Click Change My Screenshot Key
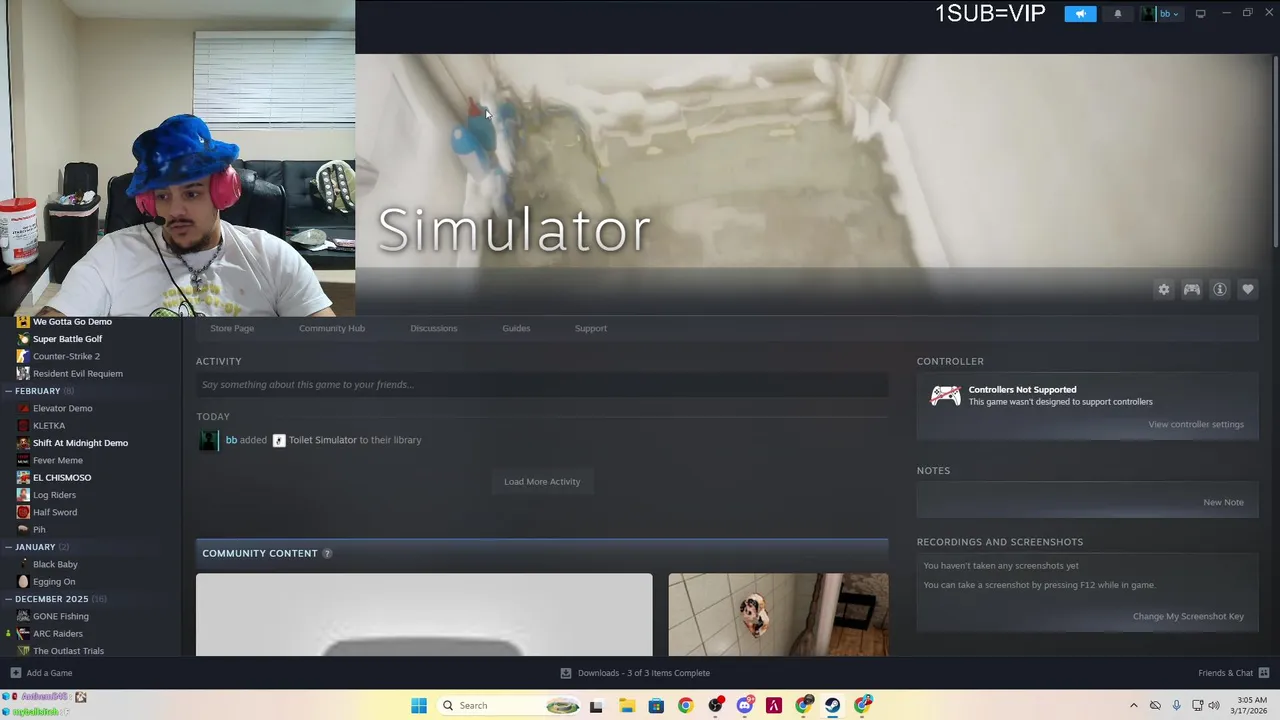This screenshot has height=720, width=1280. (1188, 616)
